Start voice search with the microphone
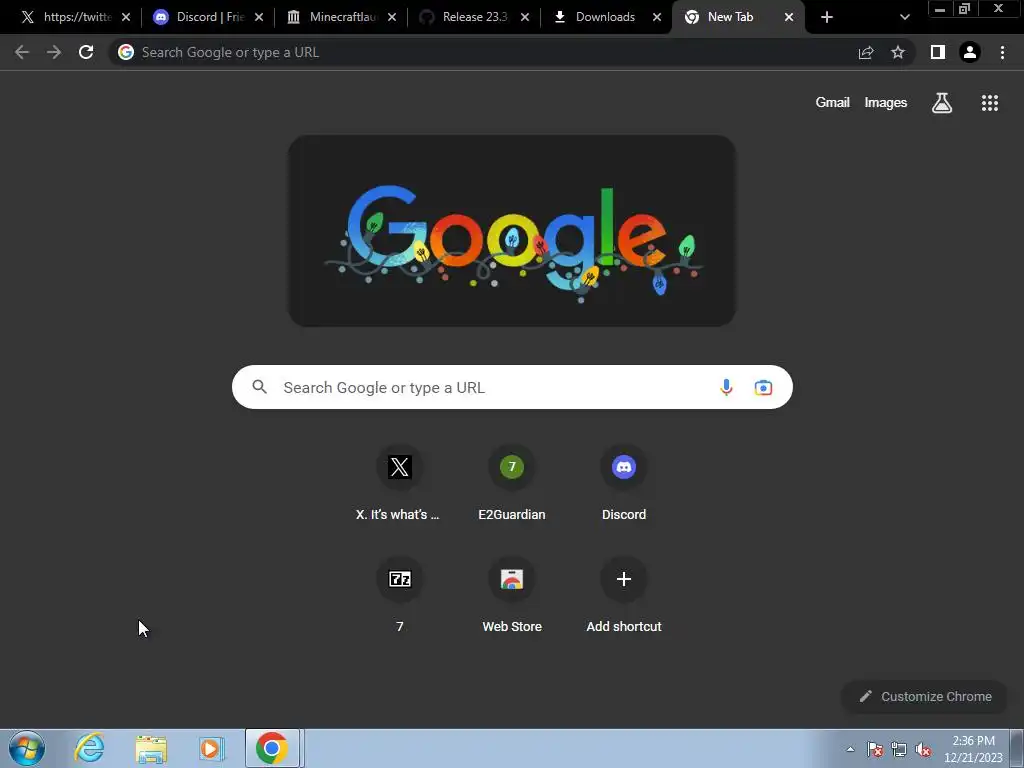This screenshot has height=768, width=1024. click(726, 387)
